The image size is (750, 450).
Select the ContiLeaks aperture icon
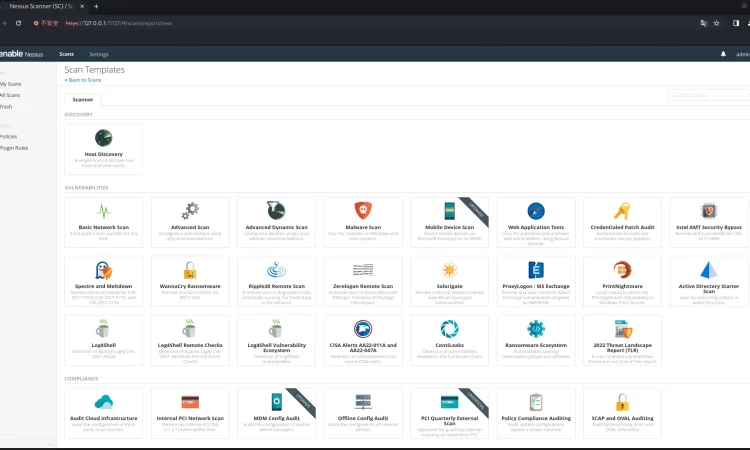click(449, 329)
